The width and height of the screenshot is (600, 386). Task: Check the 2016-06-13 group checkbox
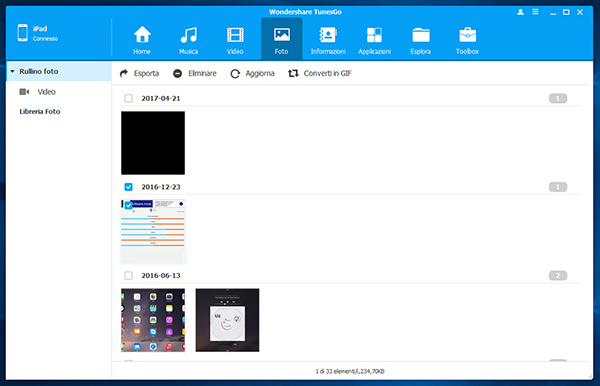point(129,275)
